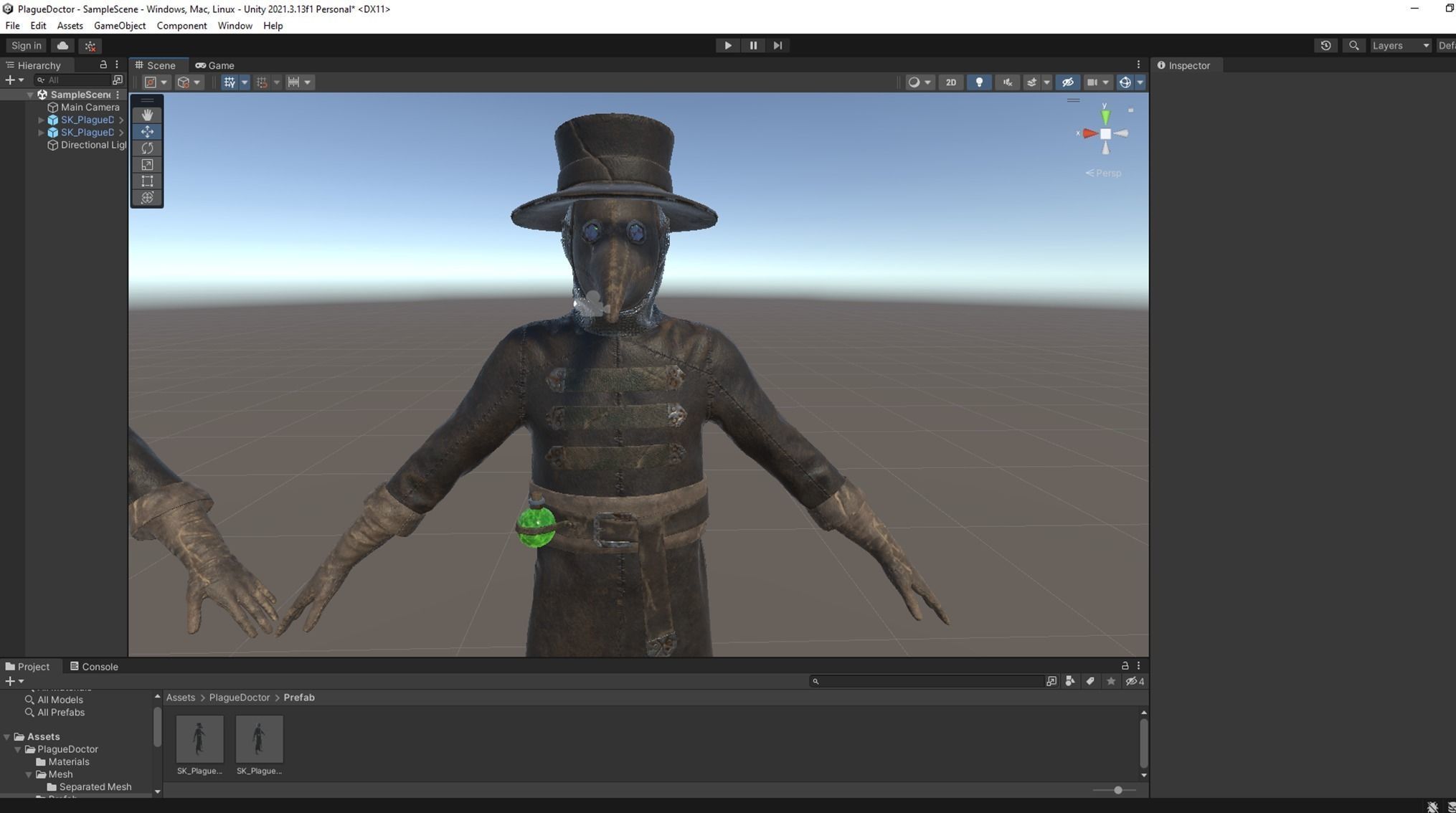
Task: Open the grid axis dropdown arrow
Action: (x=245, y=82)
